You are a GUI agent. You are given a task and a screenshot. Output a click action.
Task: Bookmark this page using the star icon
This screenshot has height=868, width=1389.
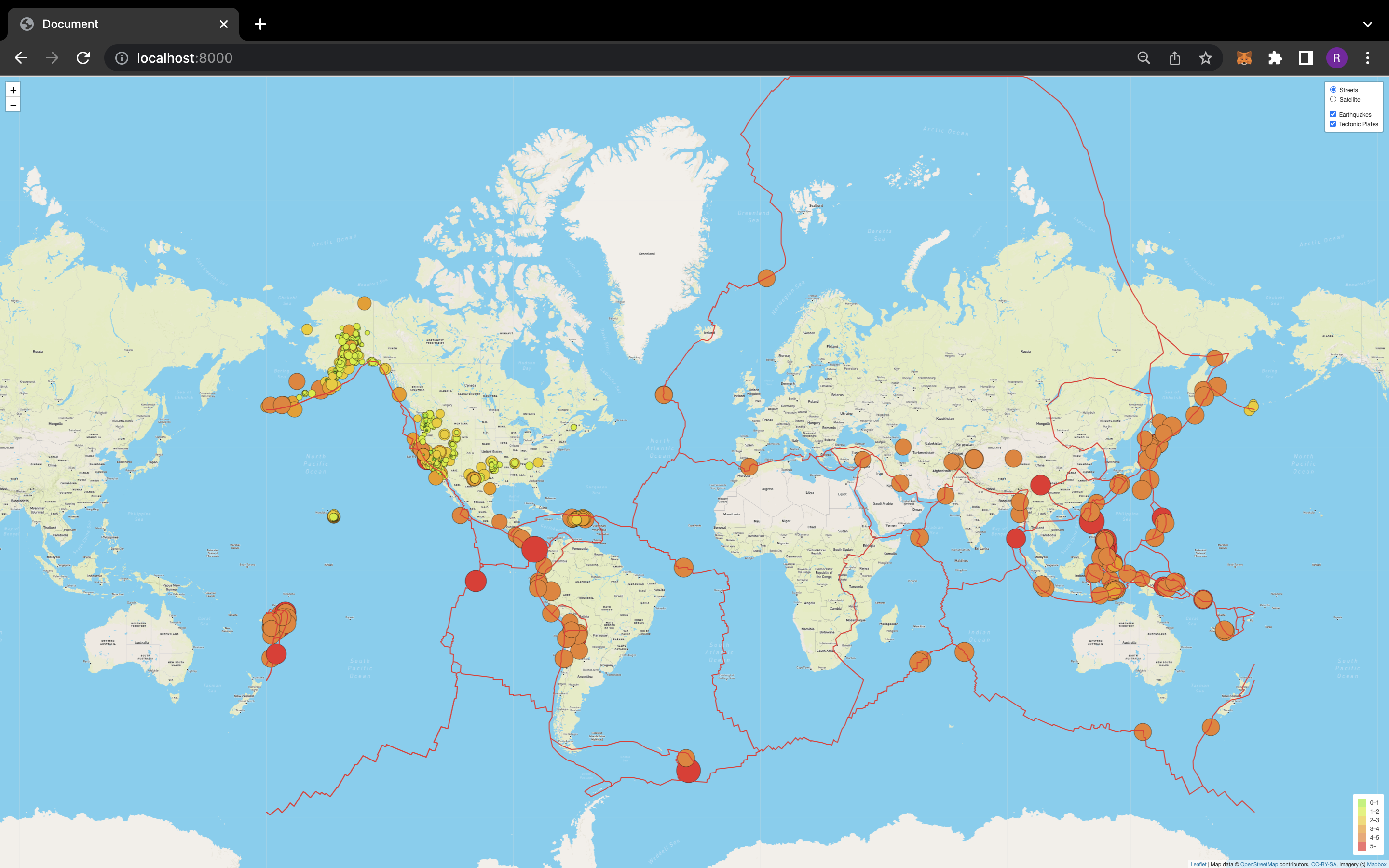coord(1205,57)
